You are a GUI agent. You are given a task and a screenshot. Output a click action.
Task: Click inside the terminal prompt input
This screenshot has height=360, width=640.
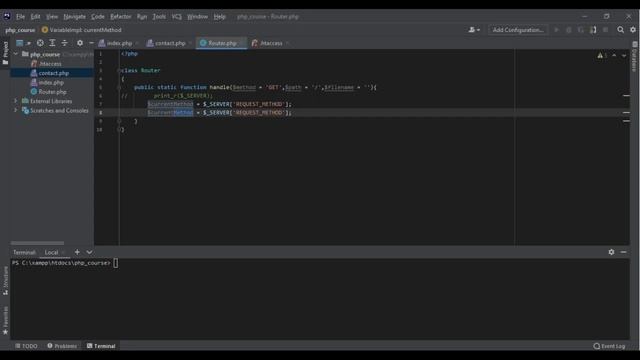pos(116,263)
